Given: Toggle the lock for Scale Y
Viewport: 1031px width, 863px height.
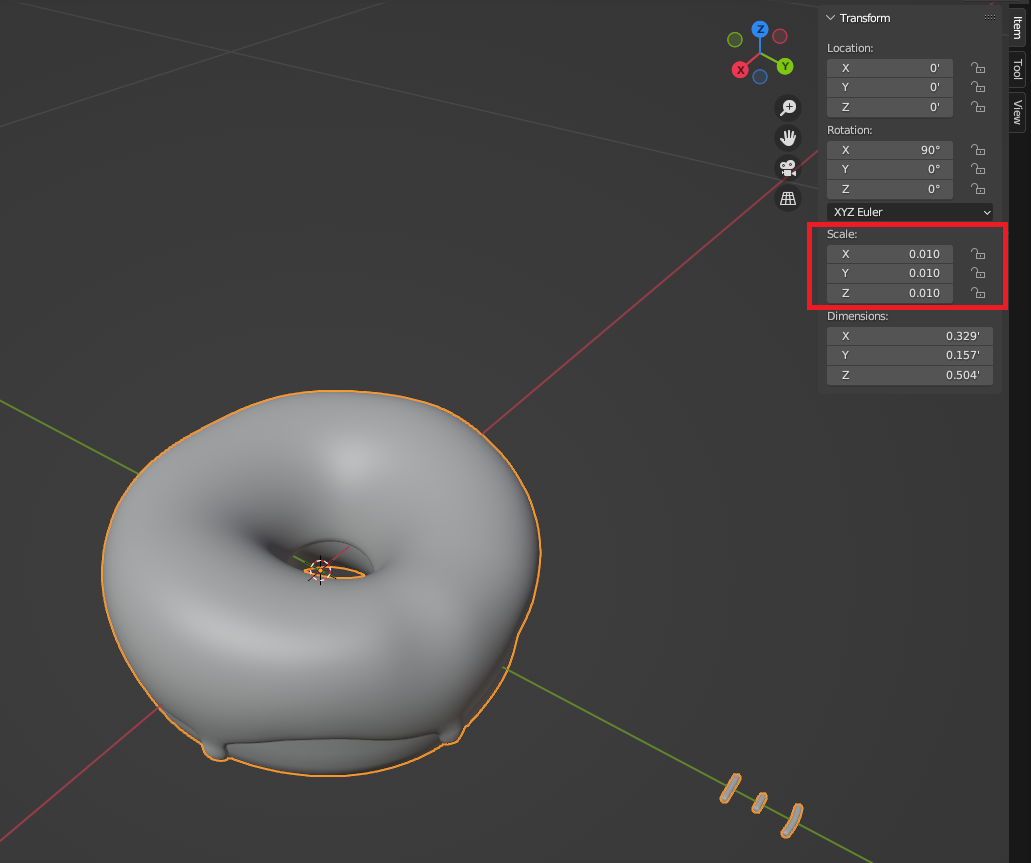Looking at the screenshot, I should (978, 273).
